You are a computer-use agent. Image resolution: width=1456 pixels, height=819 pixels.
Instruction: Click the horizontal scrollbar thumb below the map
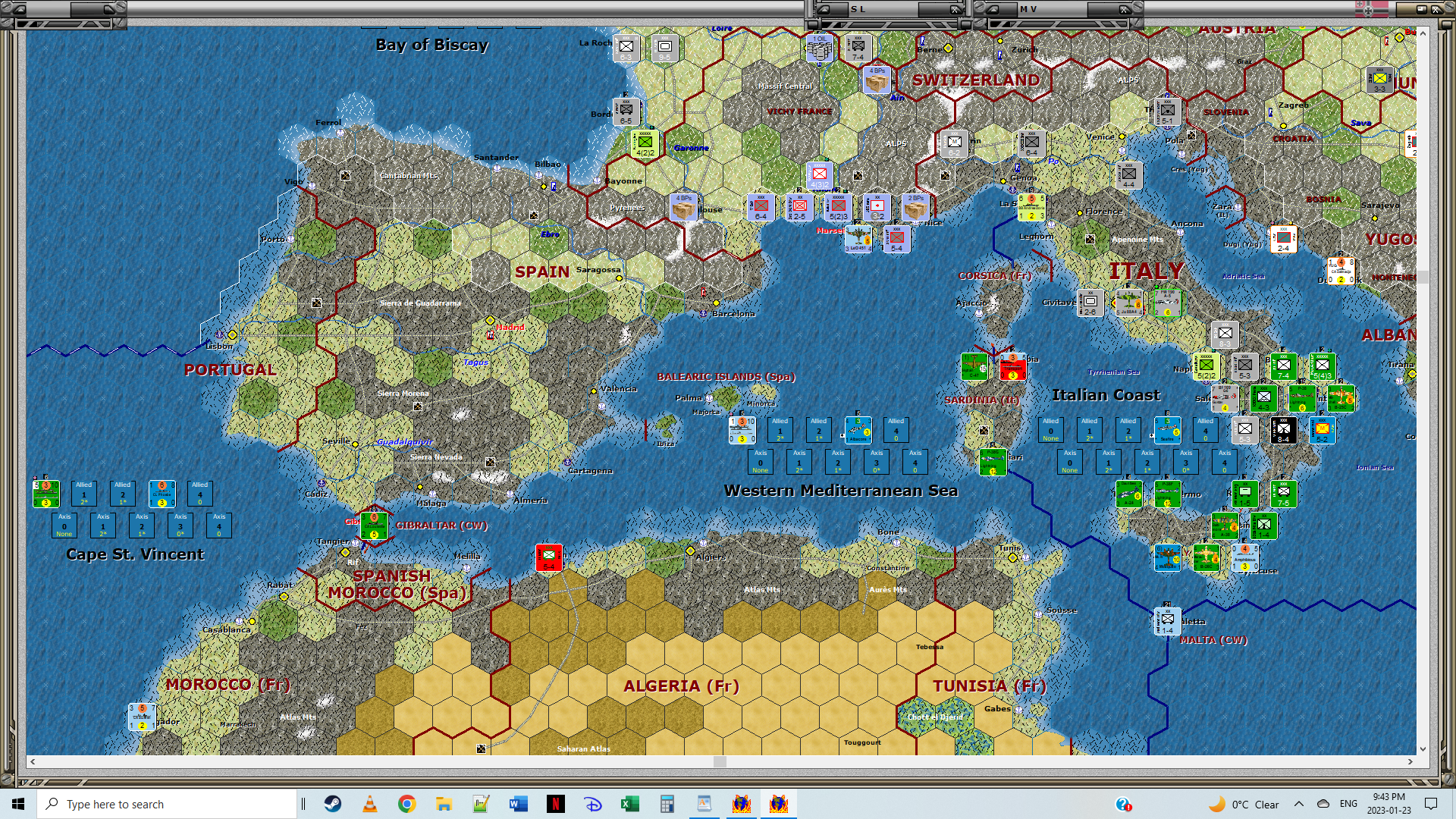720,761
